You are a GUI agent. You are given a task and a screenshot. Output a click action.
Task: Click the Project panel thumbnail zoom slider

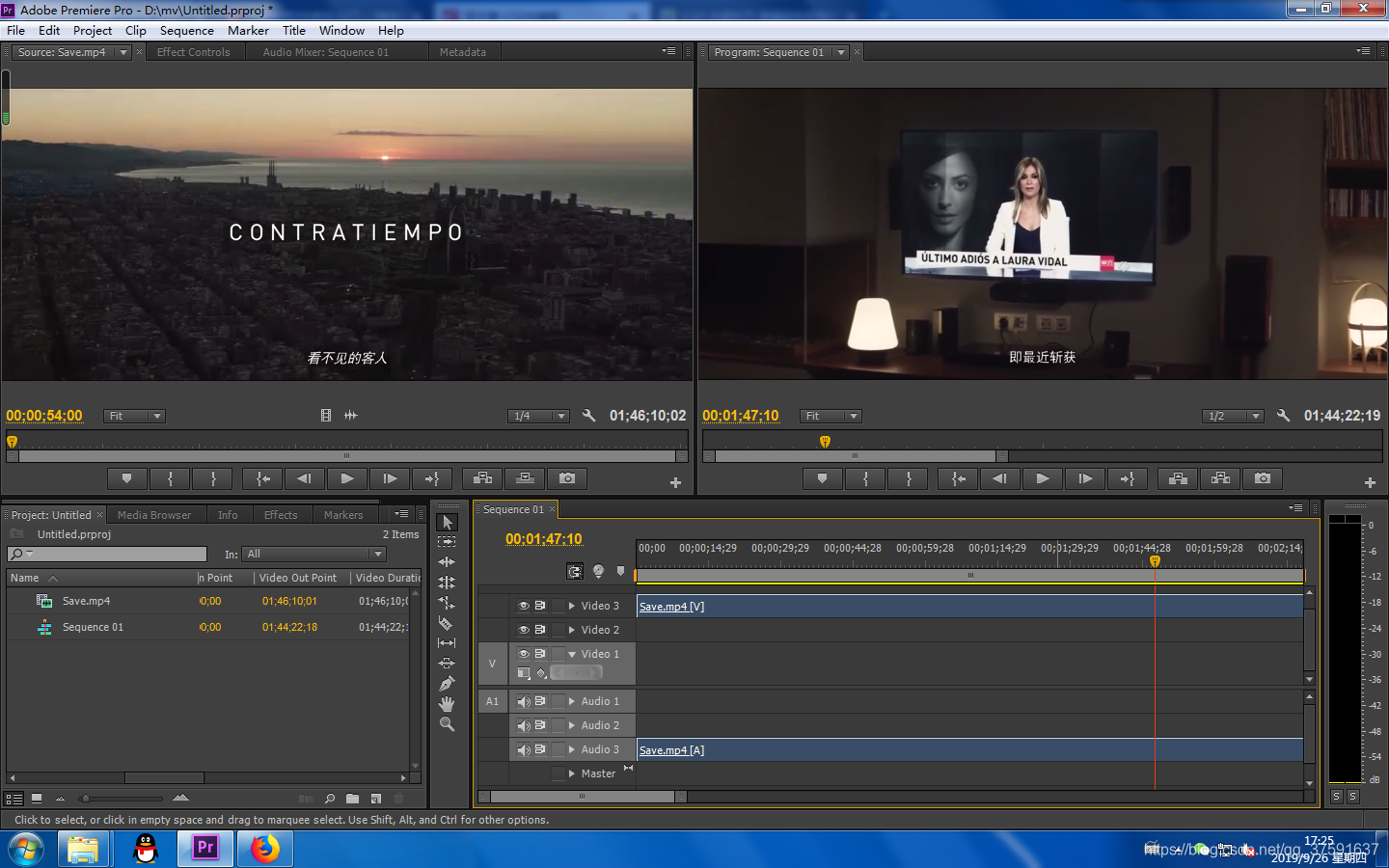pos(86,799)
